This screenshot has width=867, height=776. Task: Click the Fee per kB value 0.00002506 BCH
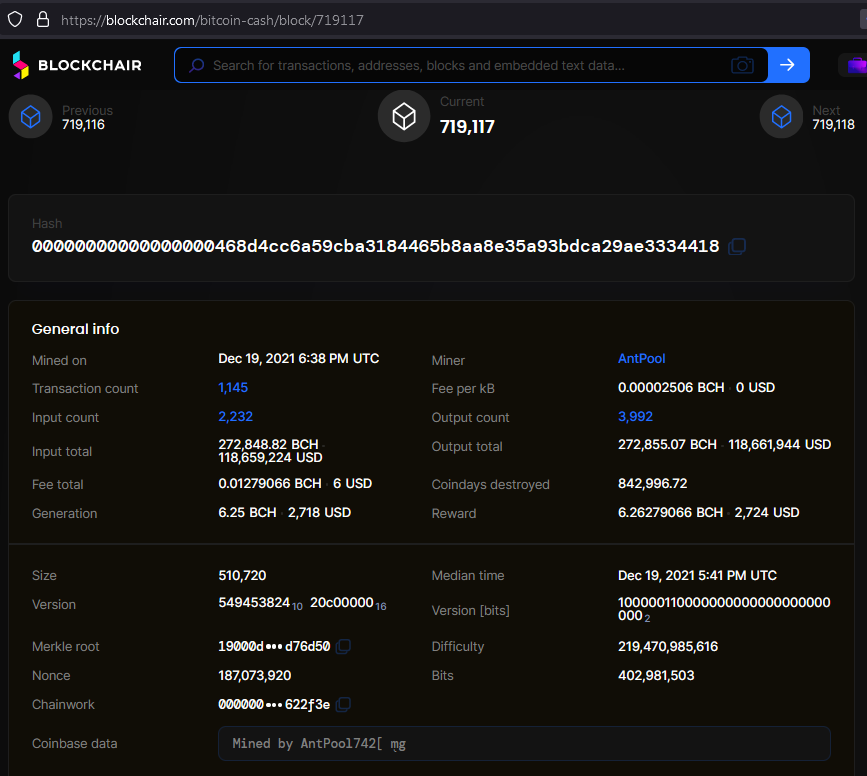(x=671, y=387)
